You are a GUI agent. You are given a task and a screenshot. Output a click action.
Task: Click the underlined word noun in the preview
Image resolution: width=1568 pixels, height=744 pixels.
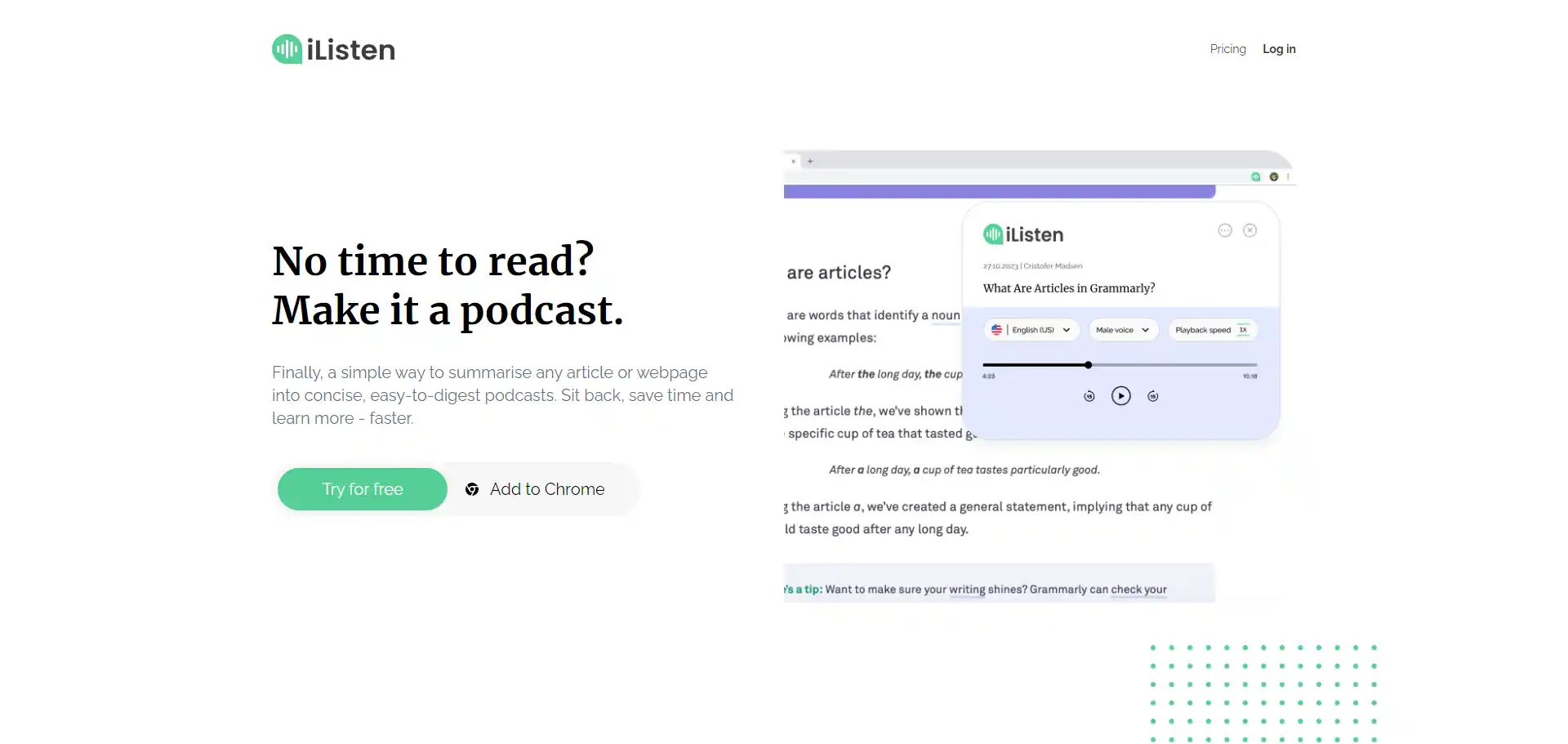click(946, 315)
